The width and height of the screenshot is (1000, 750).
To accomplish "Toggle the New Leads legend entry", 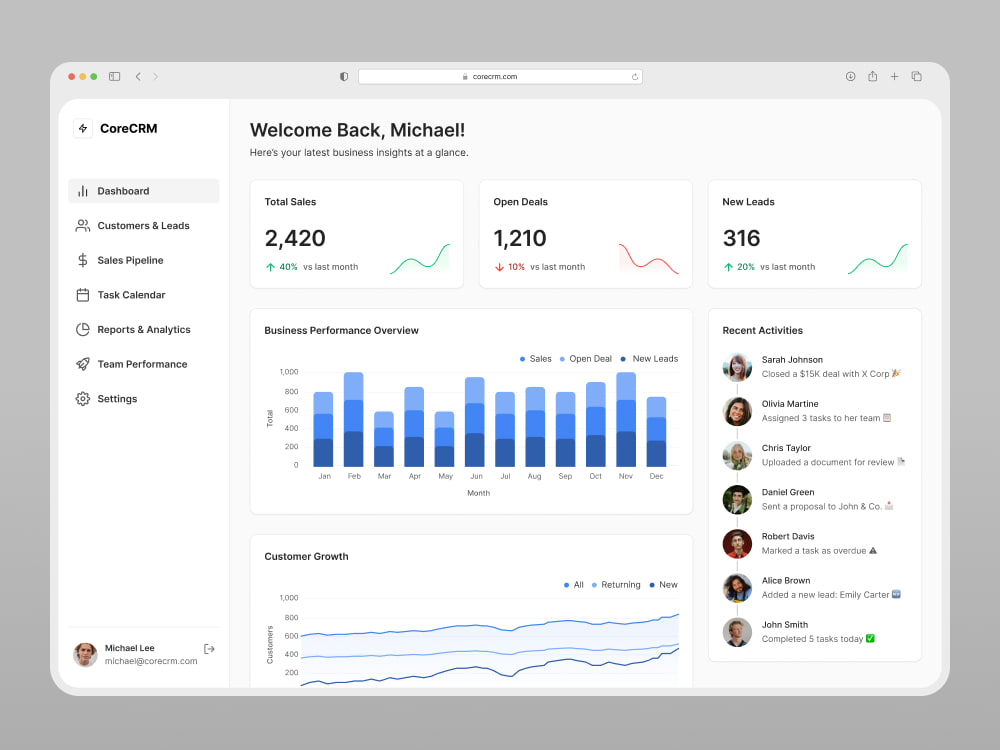I will click(x=649, y=359).
